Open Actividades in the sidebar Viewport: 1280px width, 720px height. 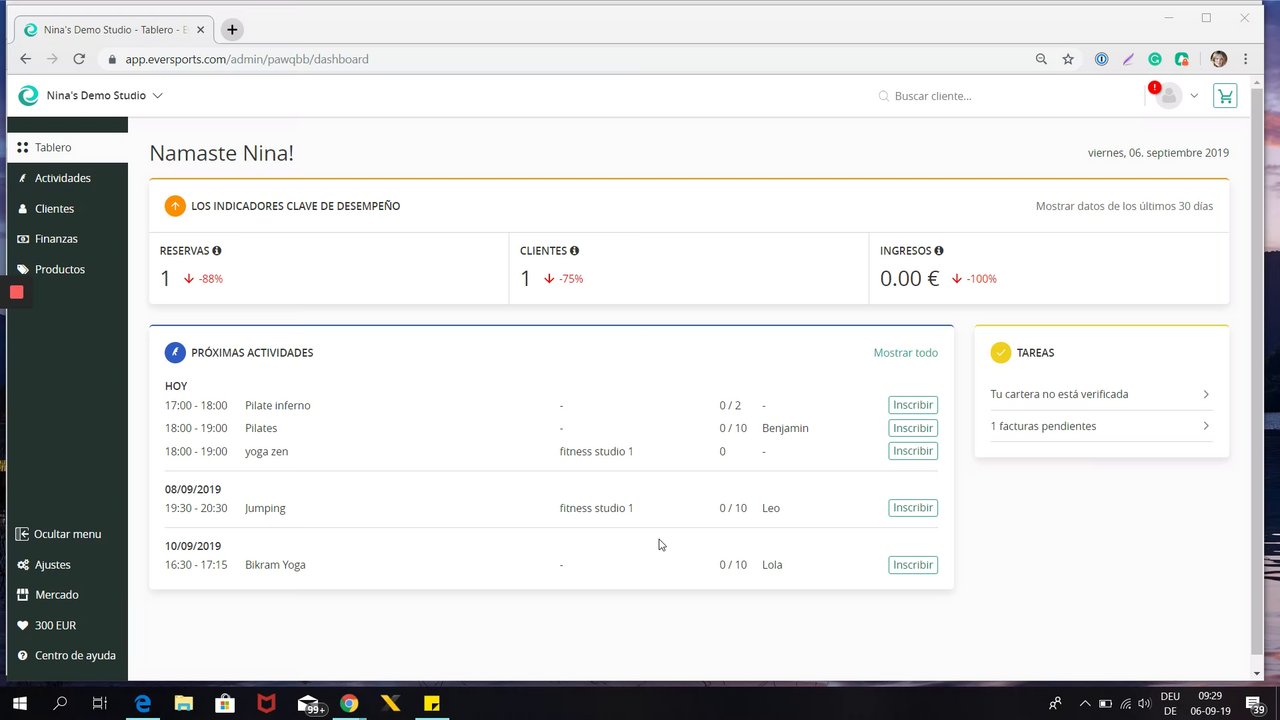click(67, 178)
